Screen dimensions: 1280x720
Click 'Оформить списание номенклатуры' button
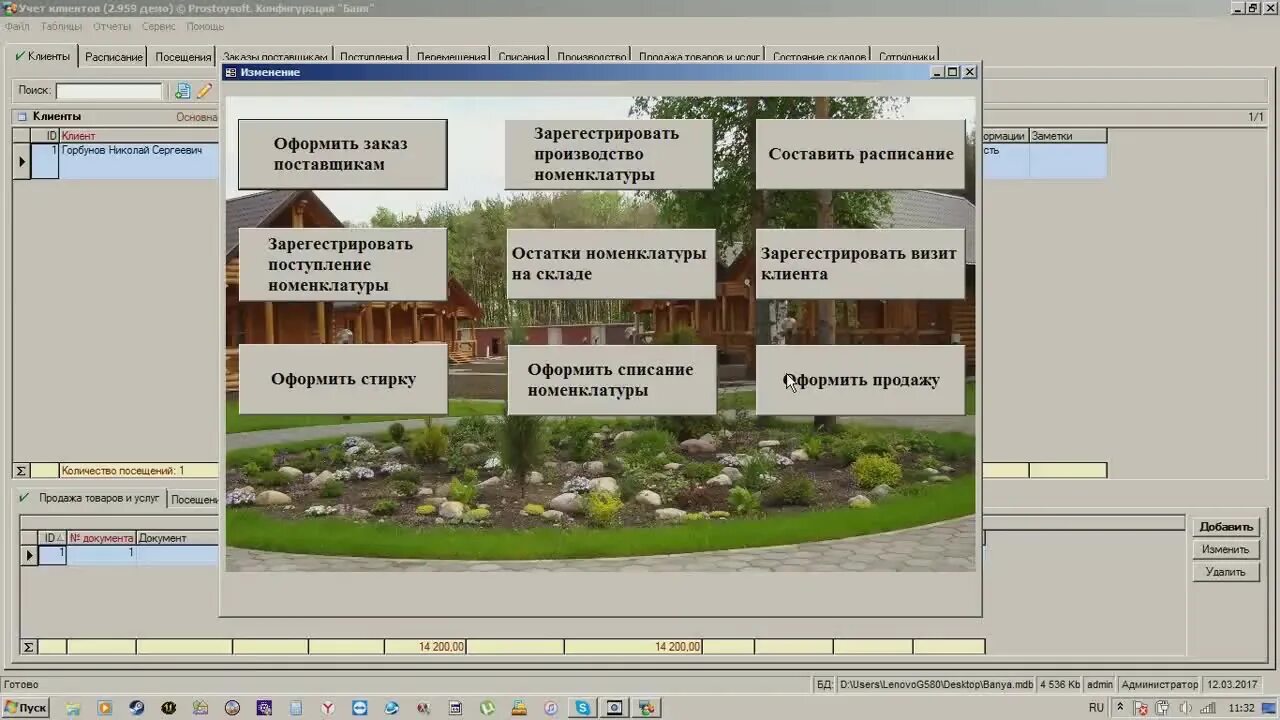click(611, 380)
